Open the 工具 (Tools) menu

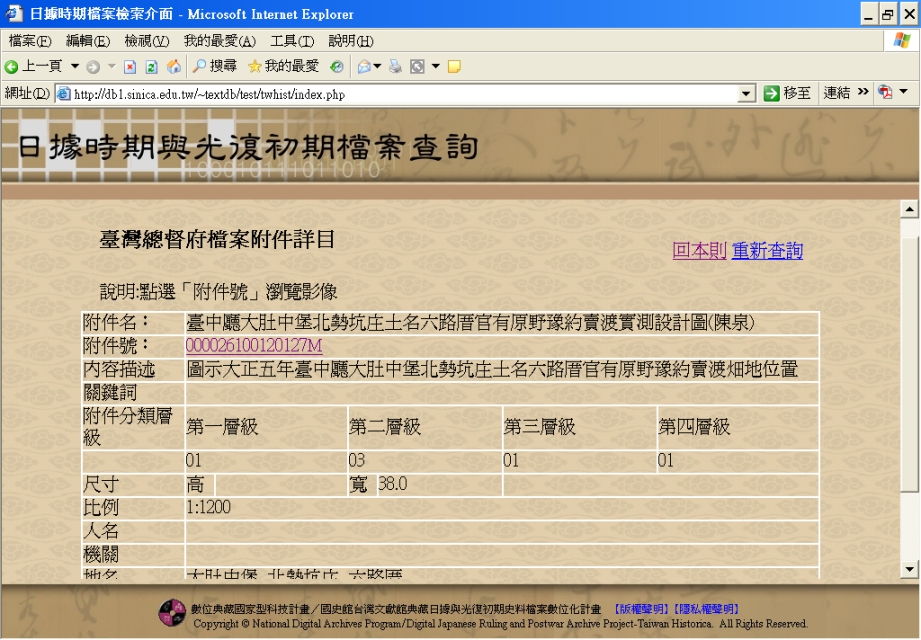(291, 41)
